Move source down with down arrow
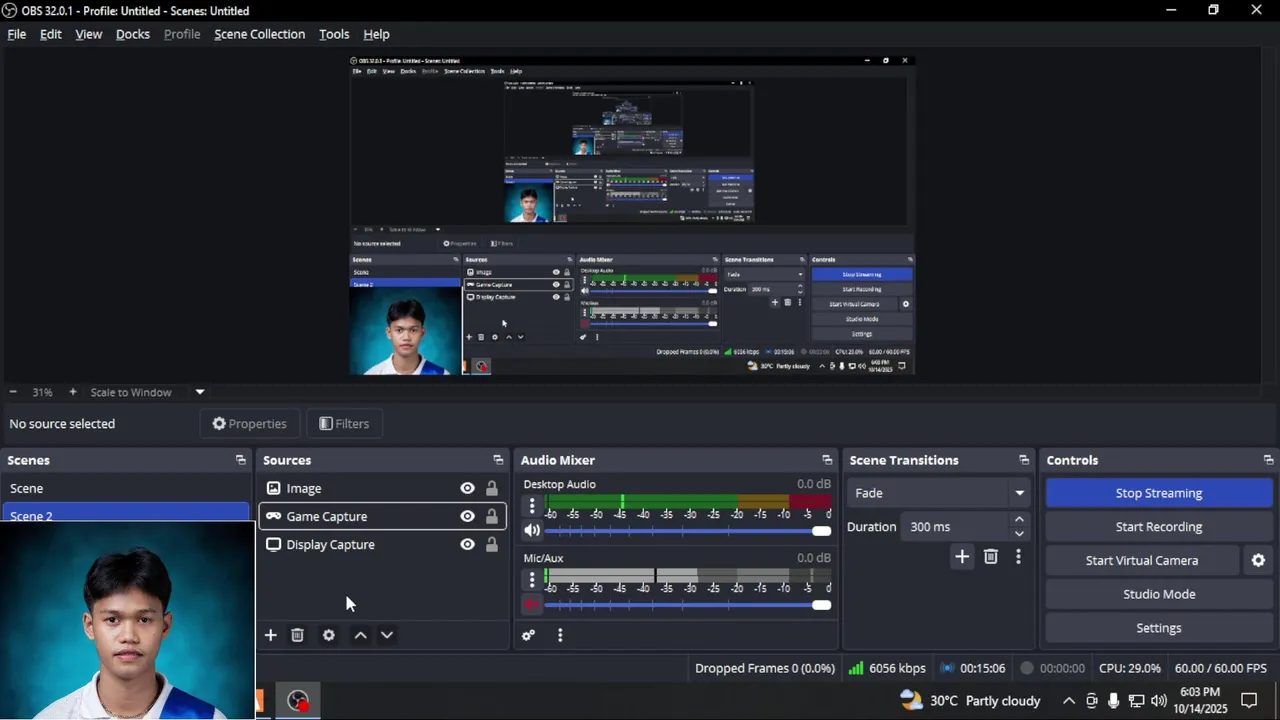The width and height of the screenshot is (1280, 720). [x=387, y=635]
